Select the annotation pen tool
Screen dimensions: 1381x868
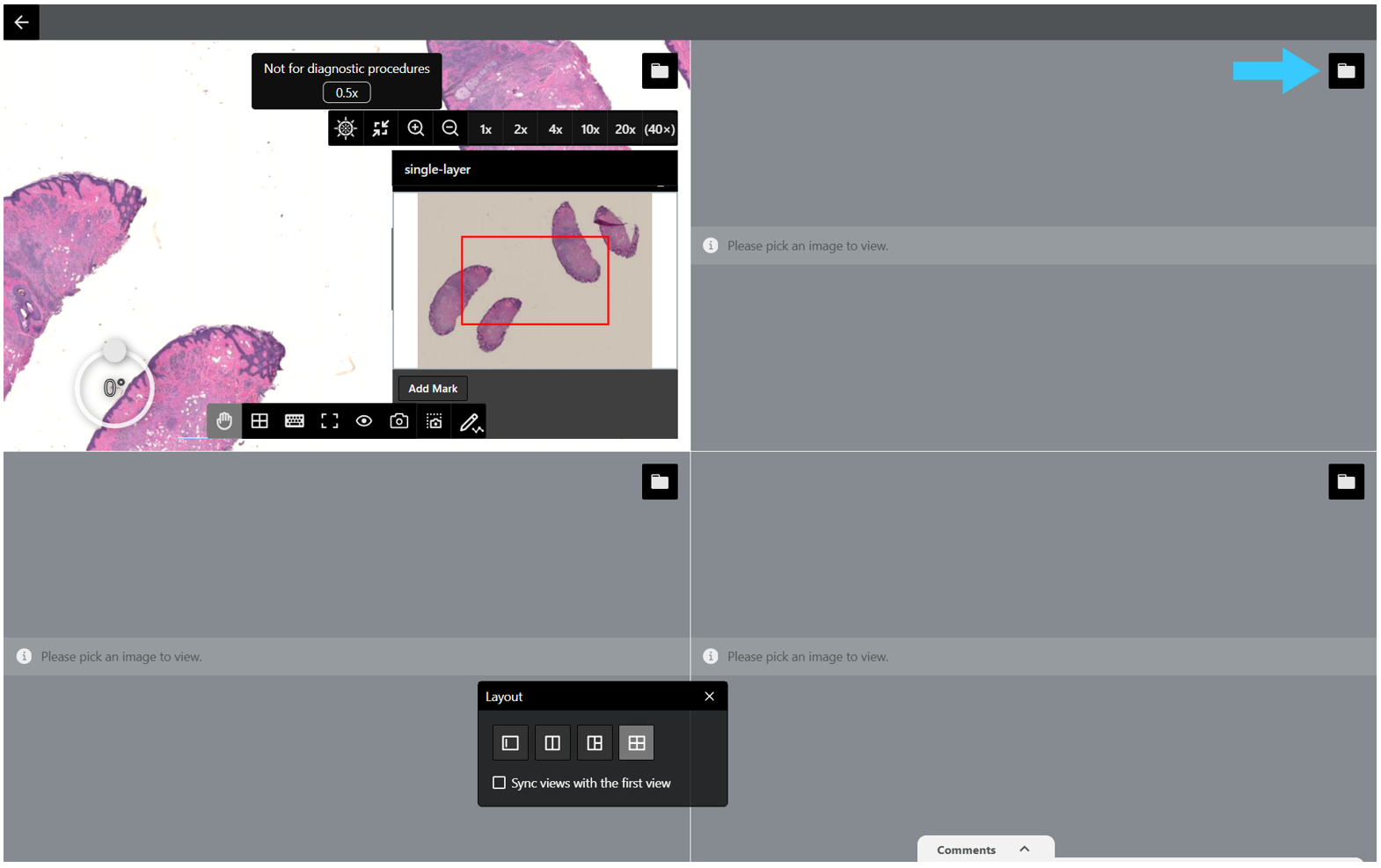coord(470,421)
